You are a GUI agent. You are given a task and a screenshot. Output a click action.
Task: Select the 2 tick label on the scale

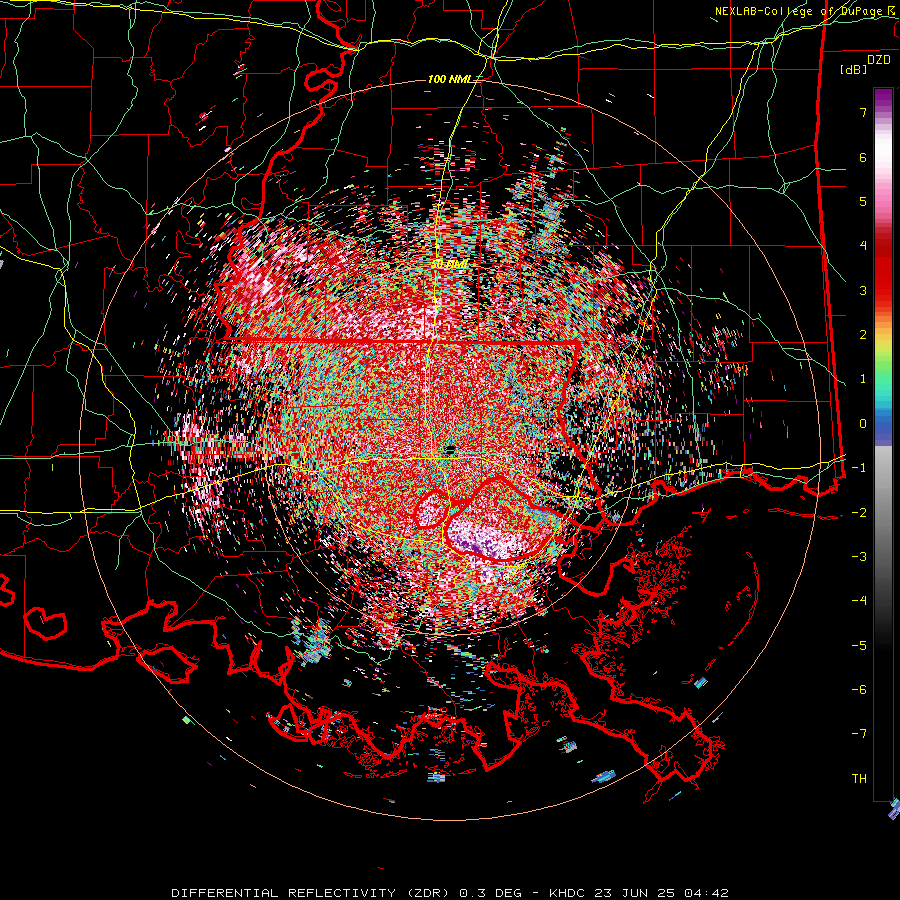[x=863, y=335]
